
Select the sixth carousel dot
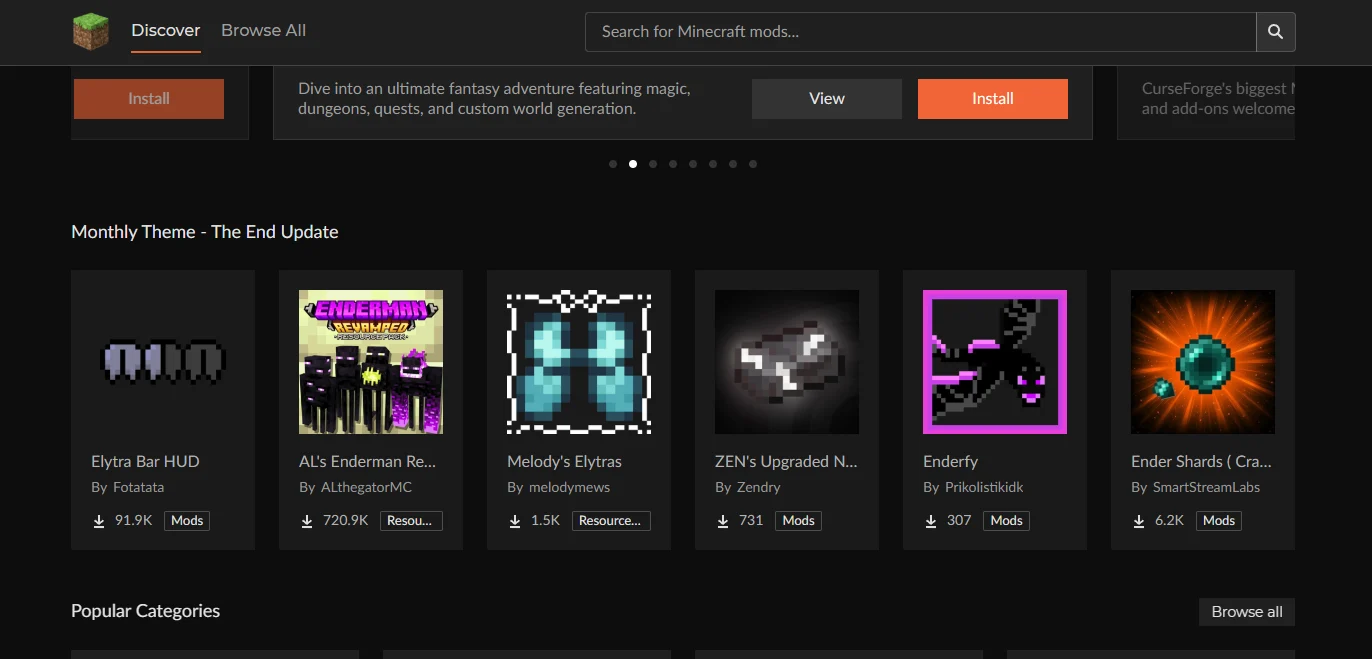coord(713,164)
